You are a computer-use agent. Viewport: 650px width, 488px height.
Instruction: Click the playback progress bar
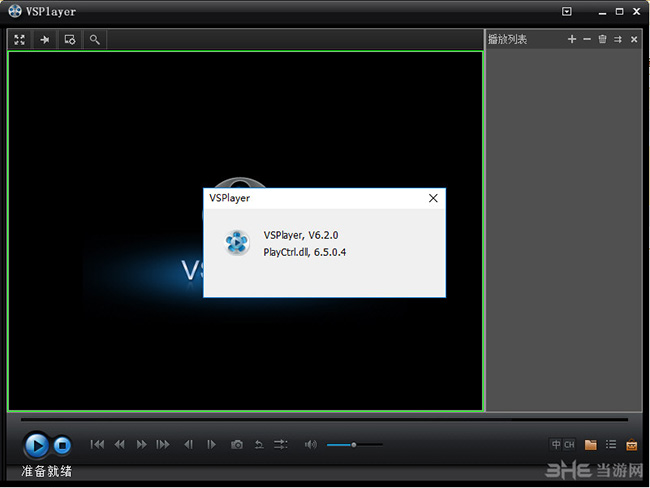[x=324, y=419]
